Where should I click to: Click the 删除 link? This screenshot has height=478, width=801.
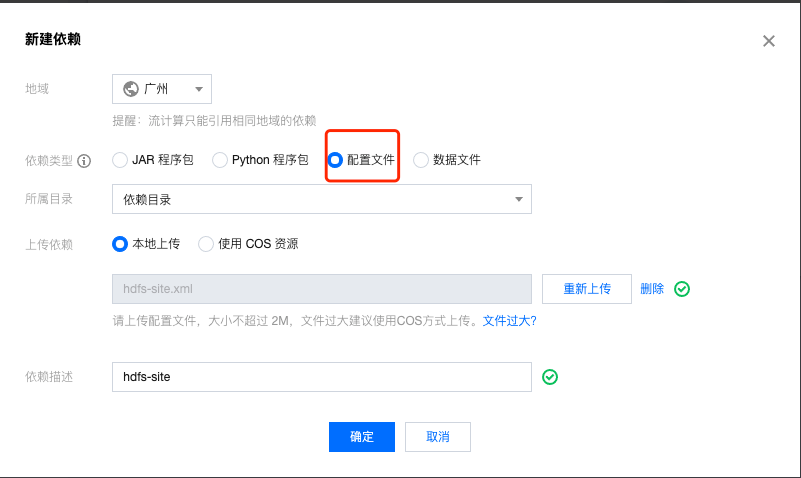(x=652, y=289)
